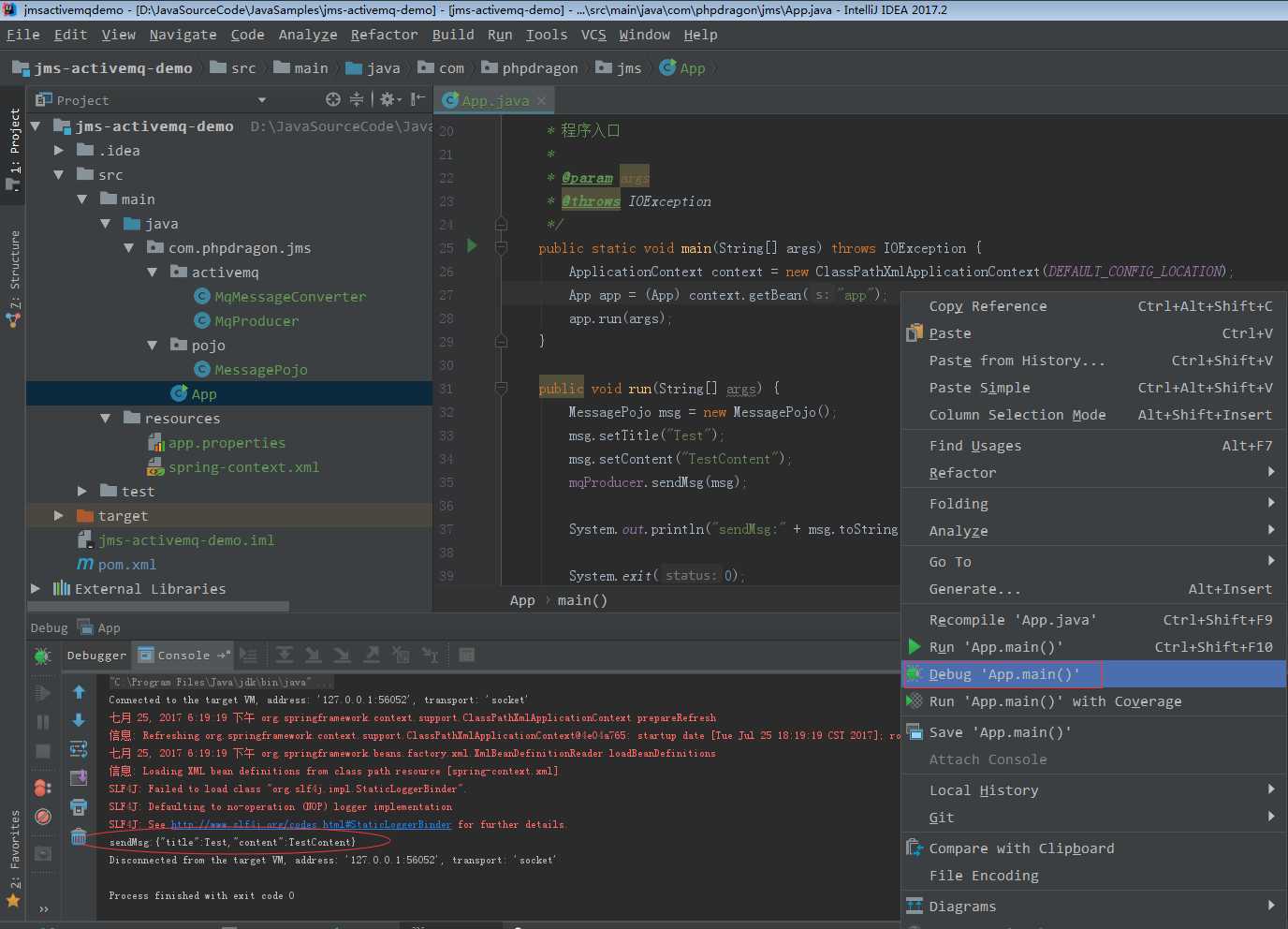This screenshot has height=929, width=1288.
Task: Select Debug 'App.main()' context menu item
Action: 1093,674
